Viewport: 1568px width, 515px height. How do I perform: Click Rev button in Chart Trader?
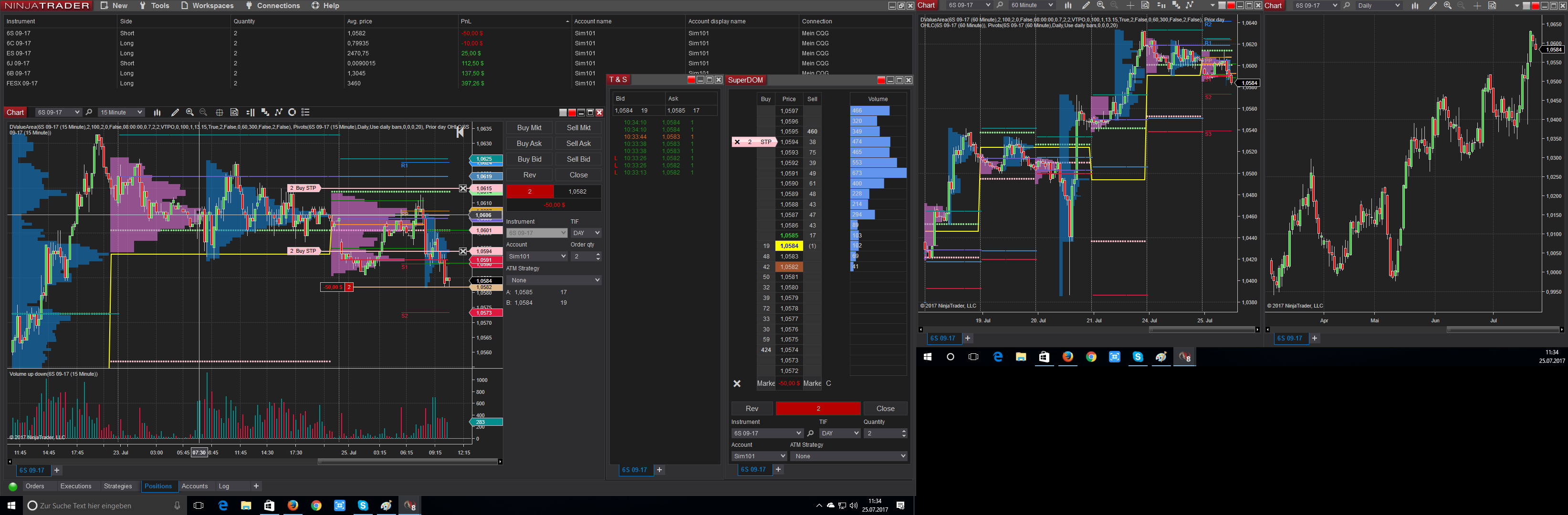[x=529, y=175]
